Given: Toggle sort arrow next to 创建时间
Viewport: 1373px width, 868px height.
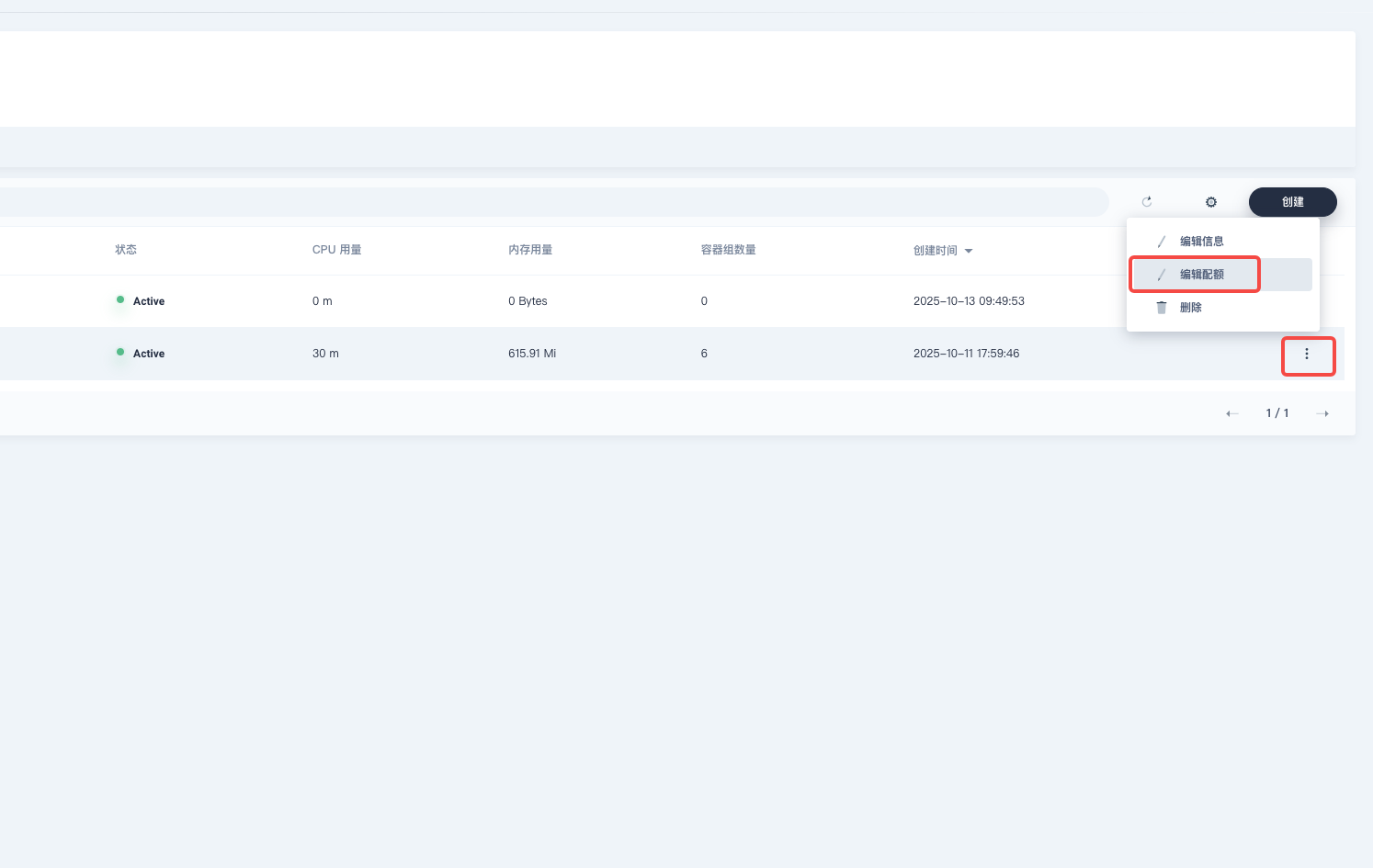Looking at the screenshot, I should (x=969, y=251).
